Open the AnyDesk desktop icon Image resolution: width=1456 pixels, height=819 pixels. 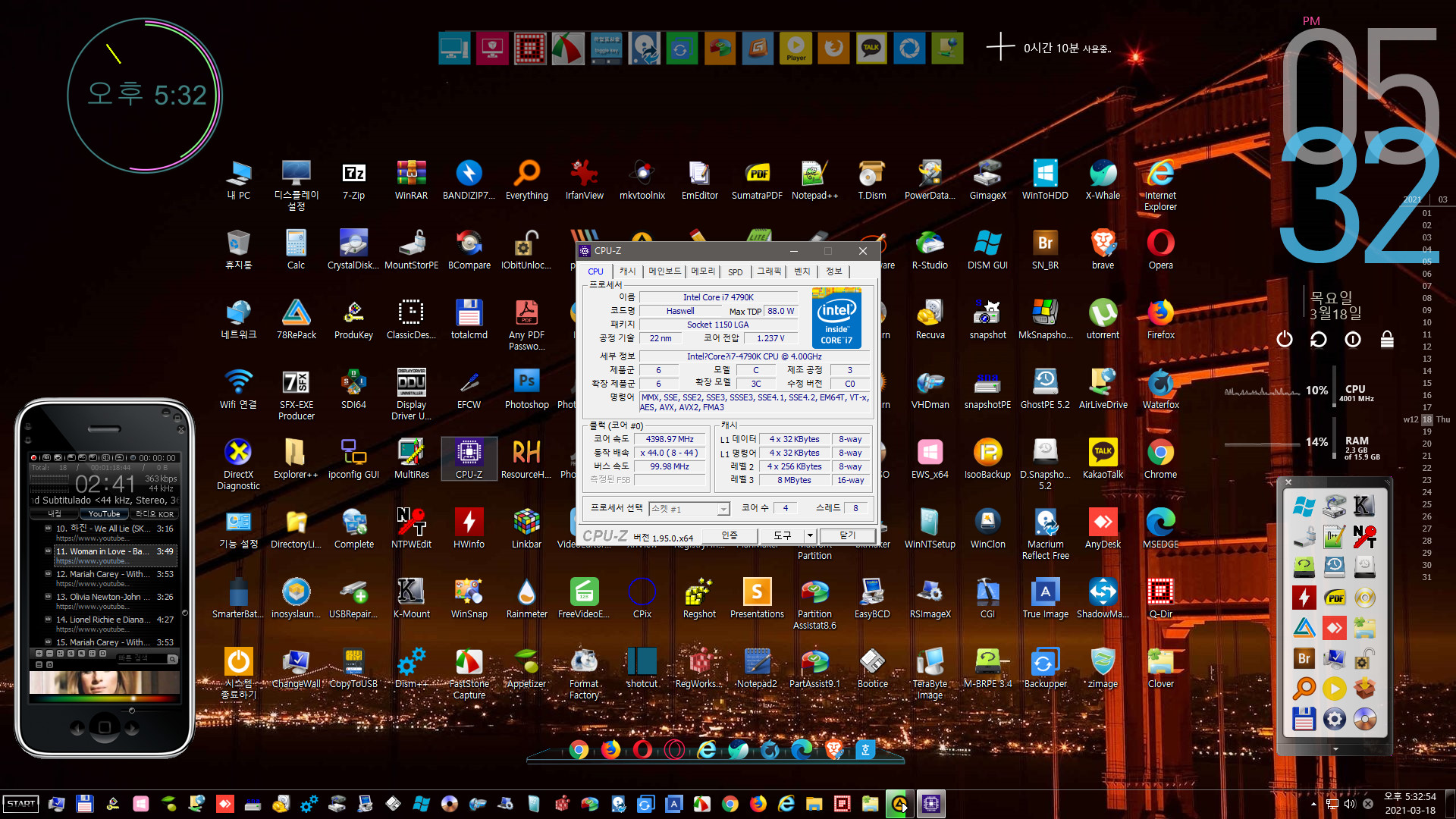1103,529
